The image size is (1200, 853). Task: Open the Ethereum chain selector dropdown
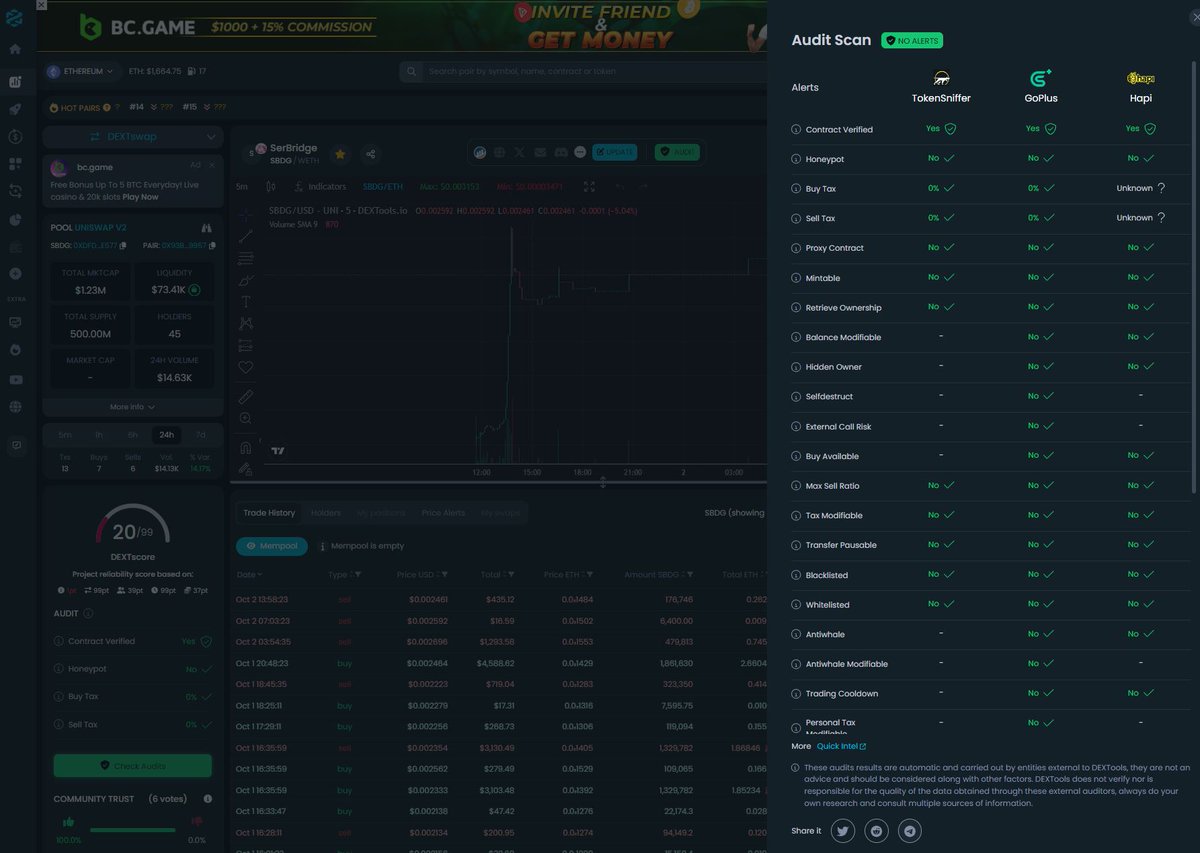point(81,71)
